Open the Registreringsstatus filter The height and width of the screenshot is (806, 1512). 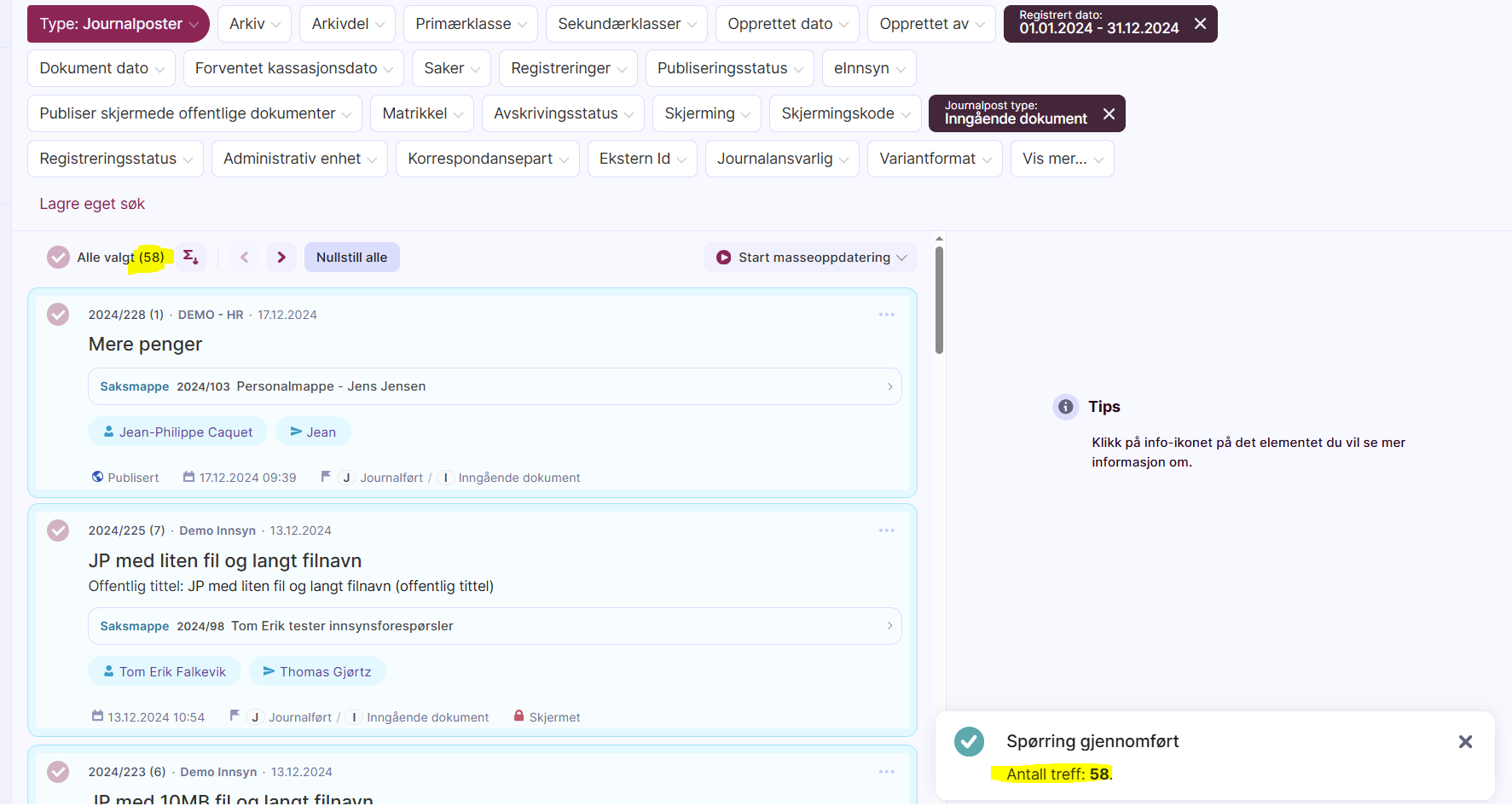[115, 159]
